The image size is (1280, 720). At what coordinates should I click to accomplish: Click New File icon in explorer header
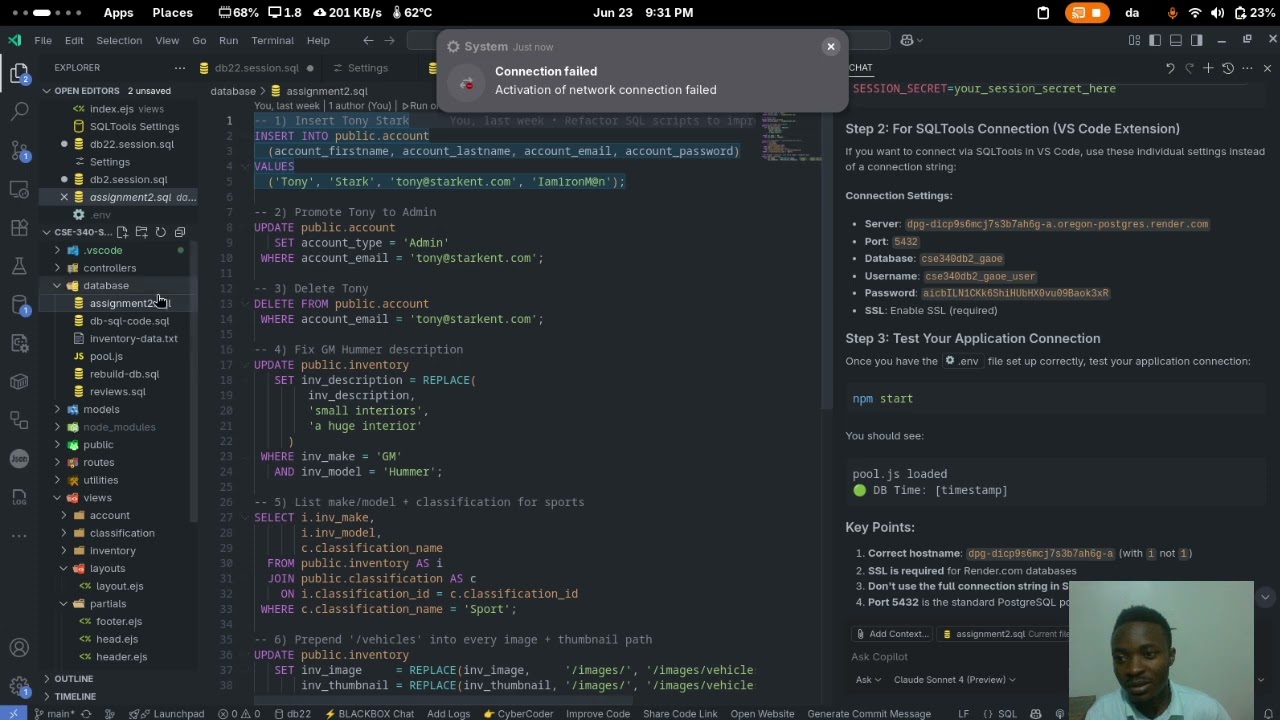(123, 232)
